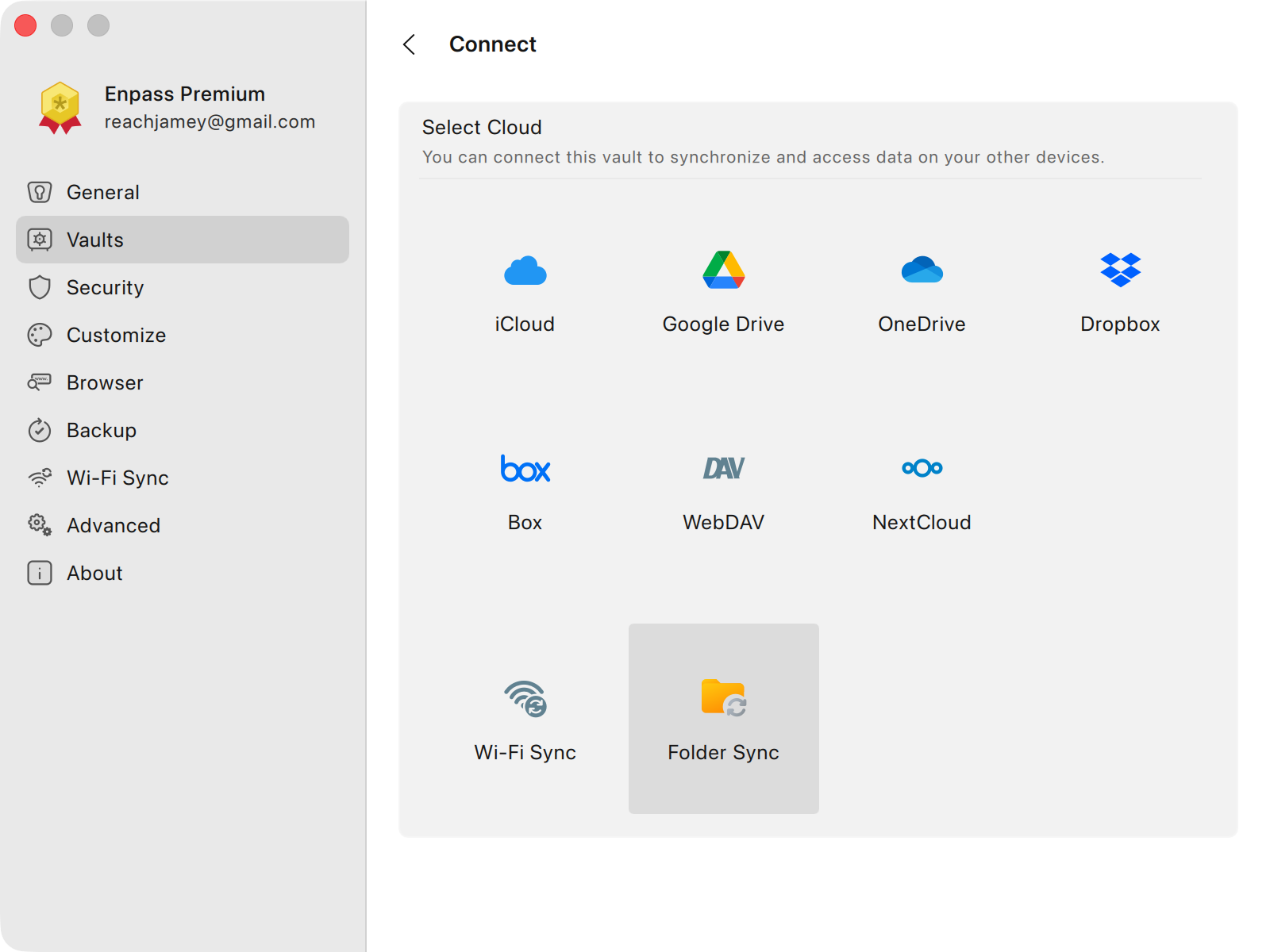Click the OneDrive label

tap(922, 324)
